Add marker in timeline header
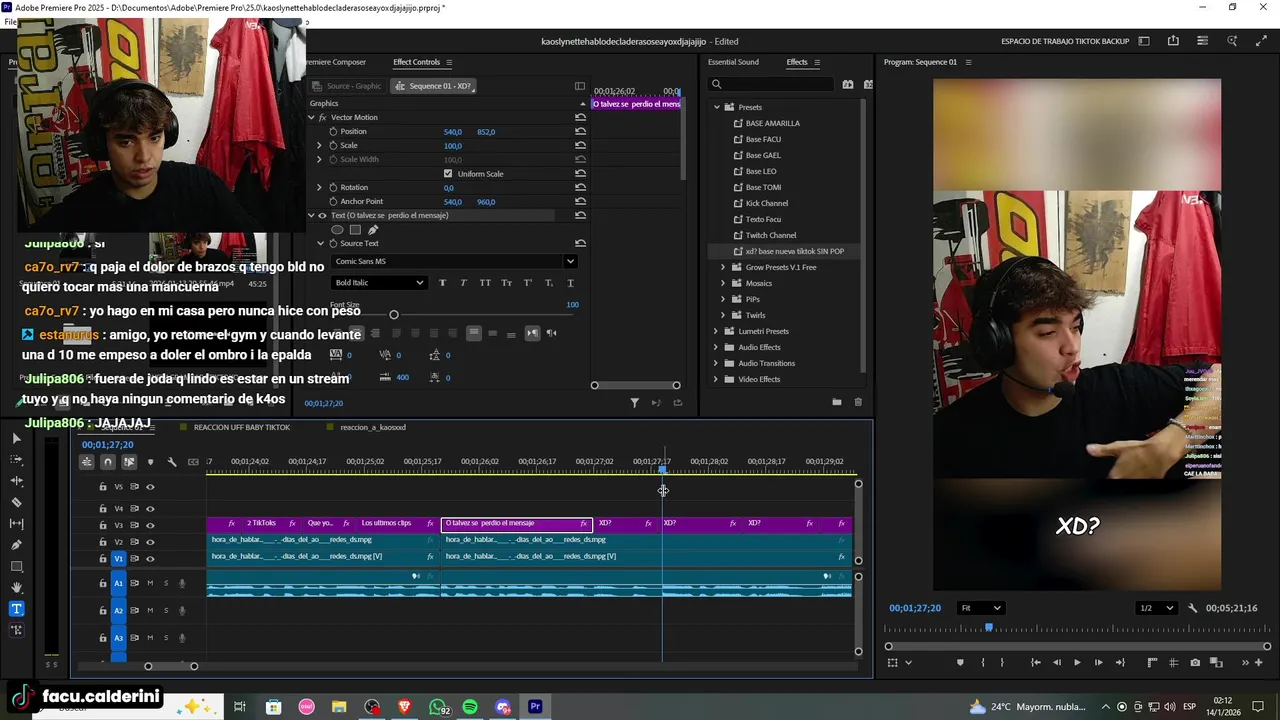The image size is (1280, 720). [x=150, y=462]
